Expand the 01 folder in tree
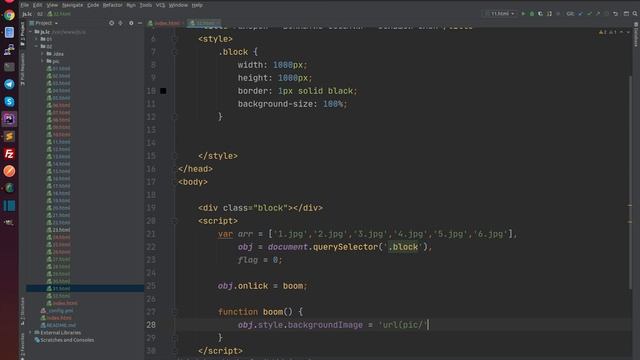This screenshot has height=360, width=640. 36,39
